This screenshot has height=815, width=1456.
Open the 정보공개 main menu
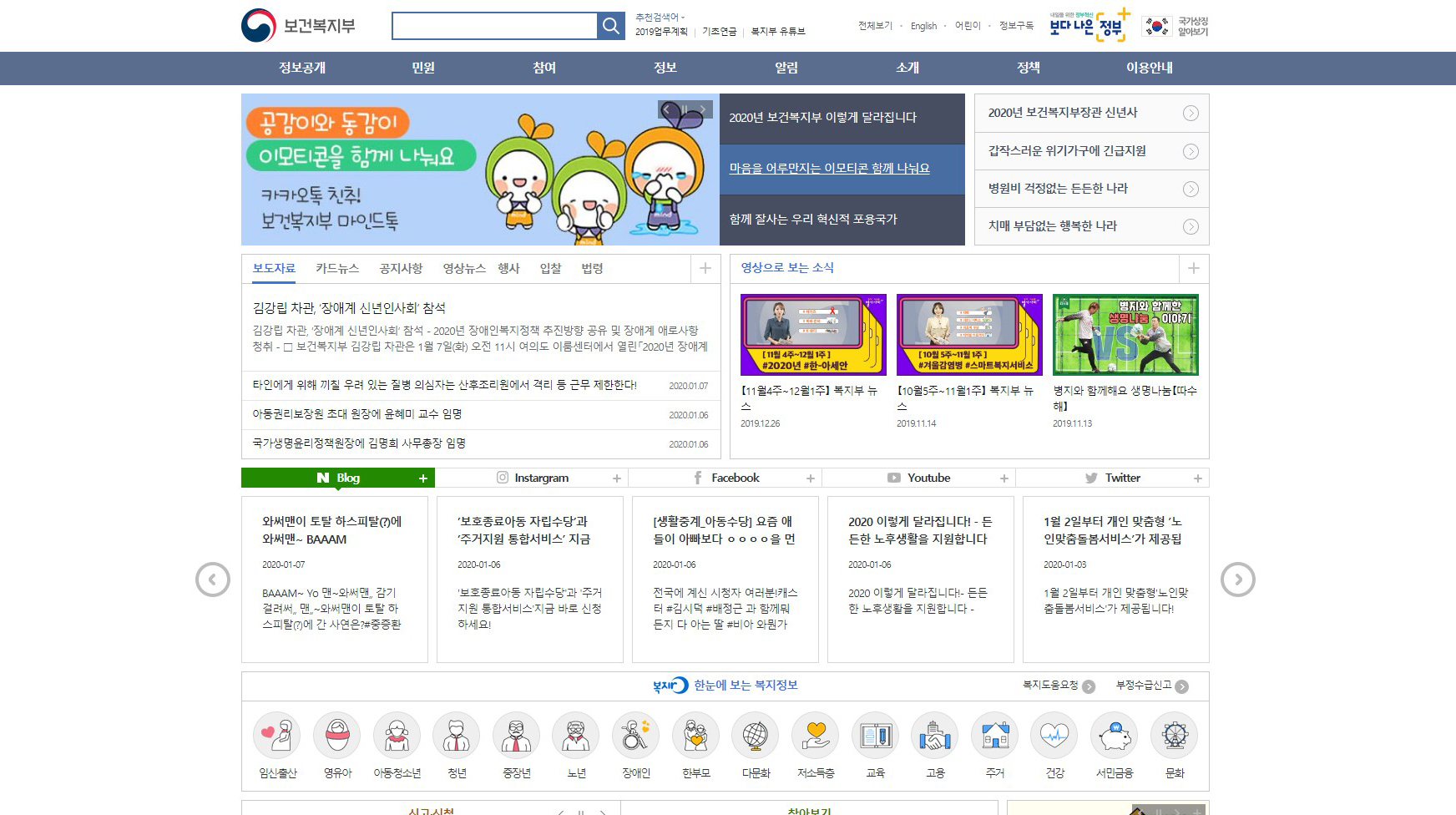302,68
